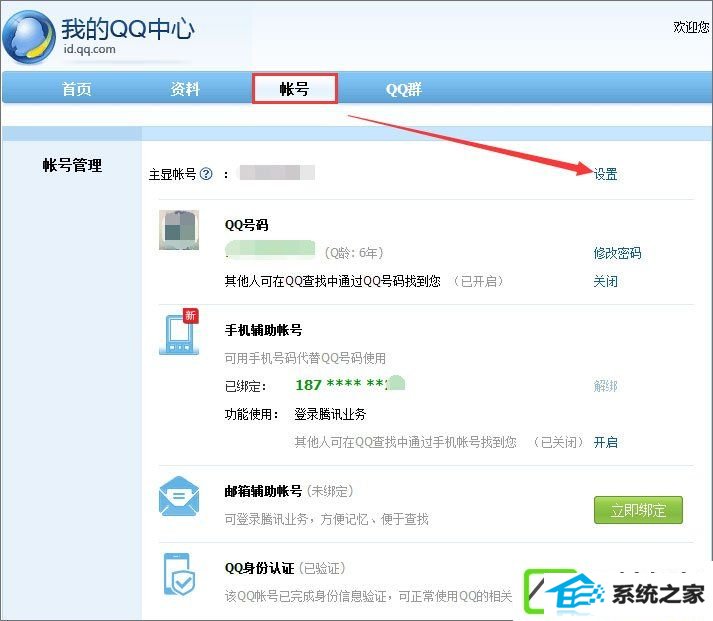Click the mobile phone 手机辅助帐号 icon
Screen dimensions: 713x621
tap(179, 331)
